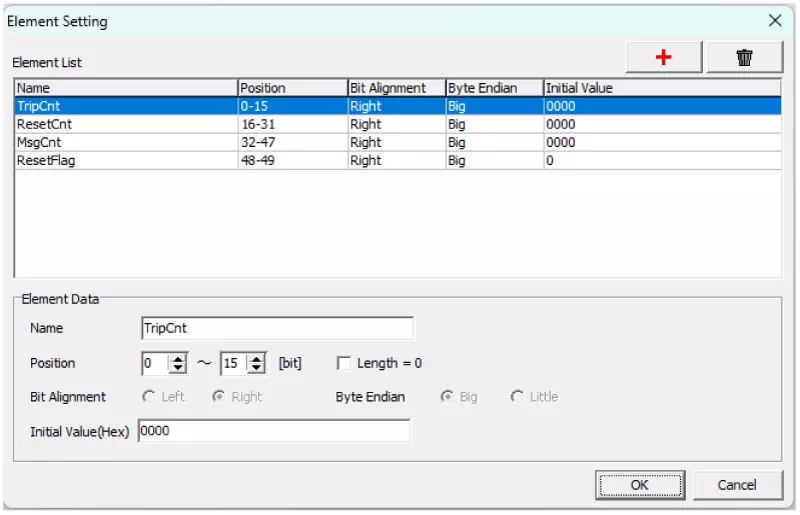
Task: Click TripCnt's initial value 0000 cell
Action: [x=662, y=106]
